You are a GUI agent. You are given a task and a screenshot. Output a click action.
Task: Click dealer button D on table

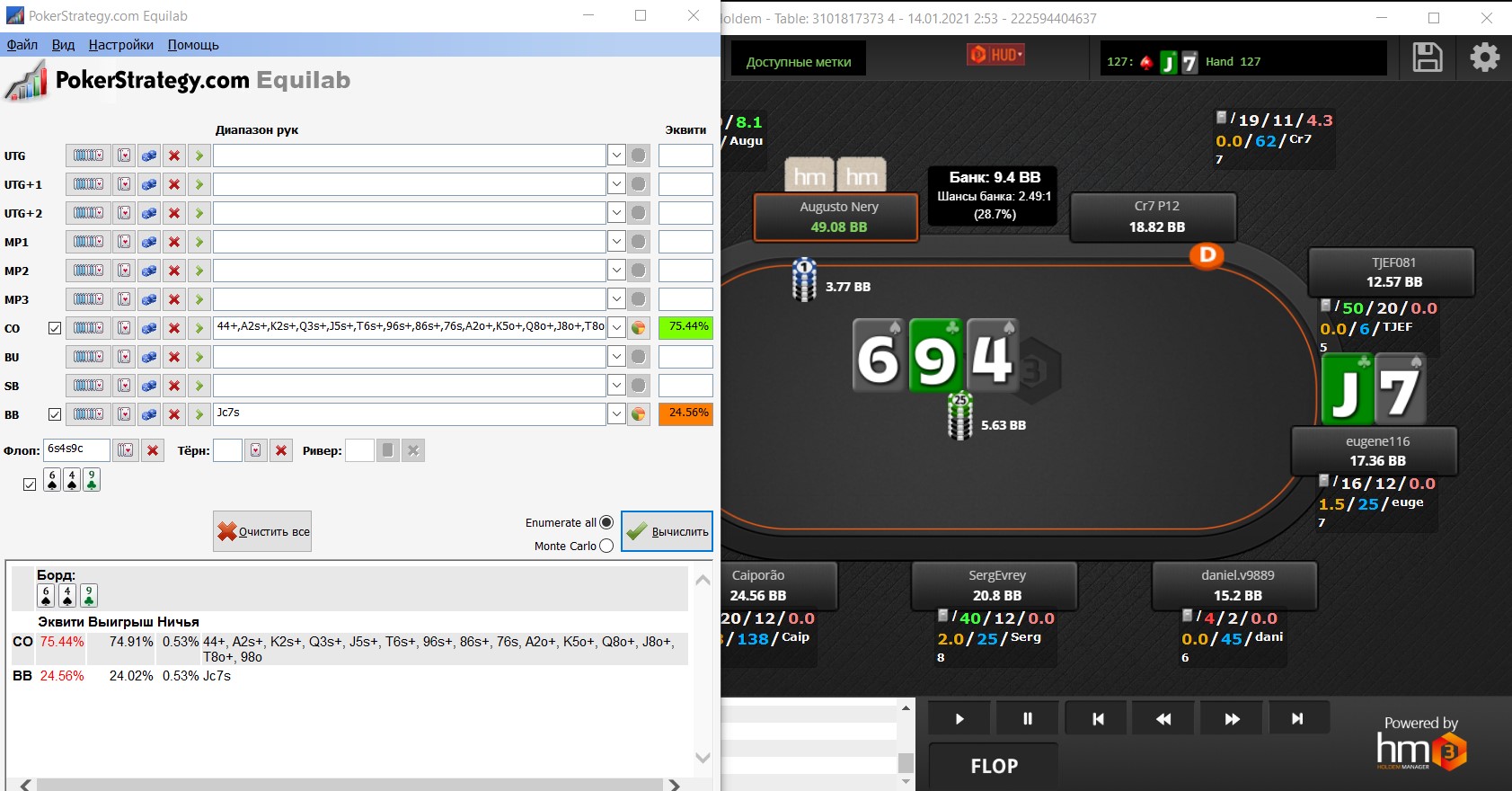(1207, 255)
